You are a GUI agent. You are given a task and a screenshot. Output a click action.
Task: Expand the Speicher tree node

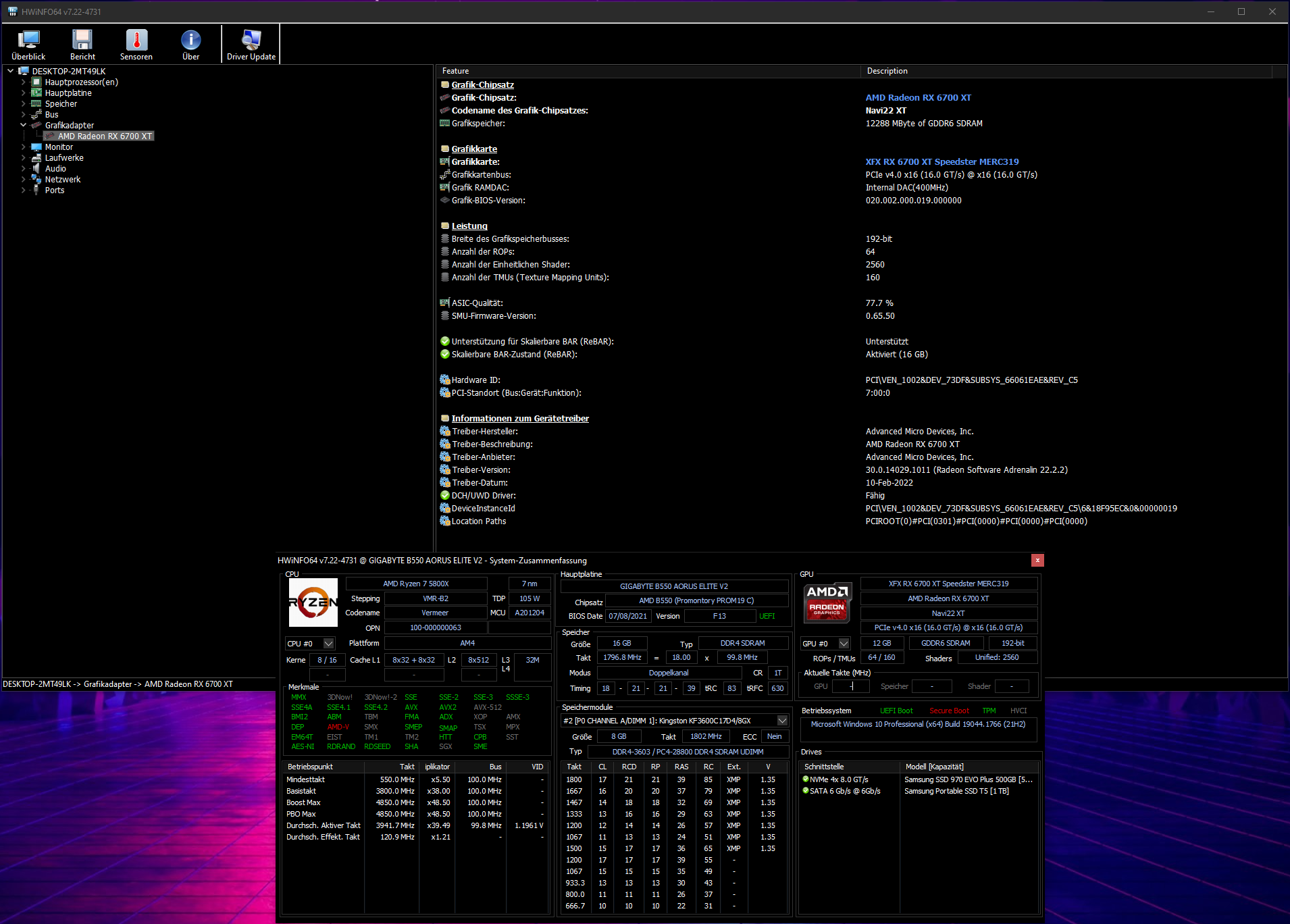(x=23, y=103)
